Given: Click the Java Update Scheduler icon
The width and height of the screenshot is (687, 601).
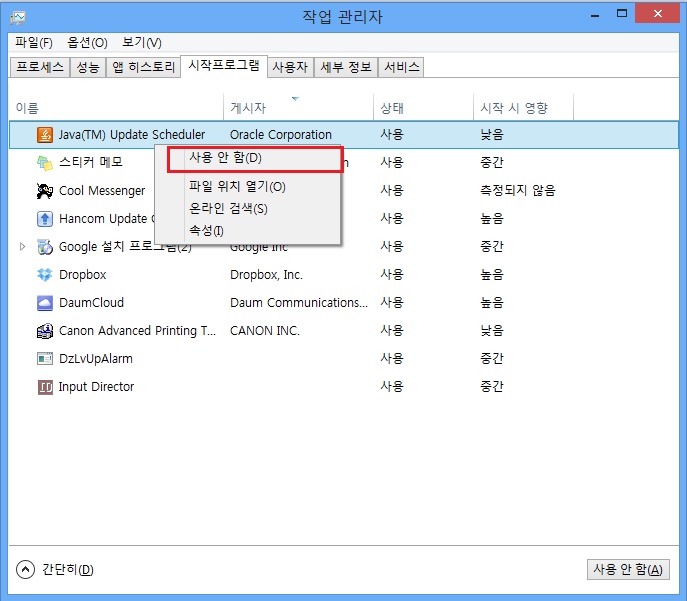Looking at the screenshot, I should pyautogui.click(x=45, y=135).
